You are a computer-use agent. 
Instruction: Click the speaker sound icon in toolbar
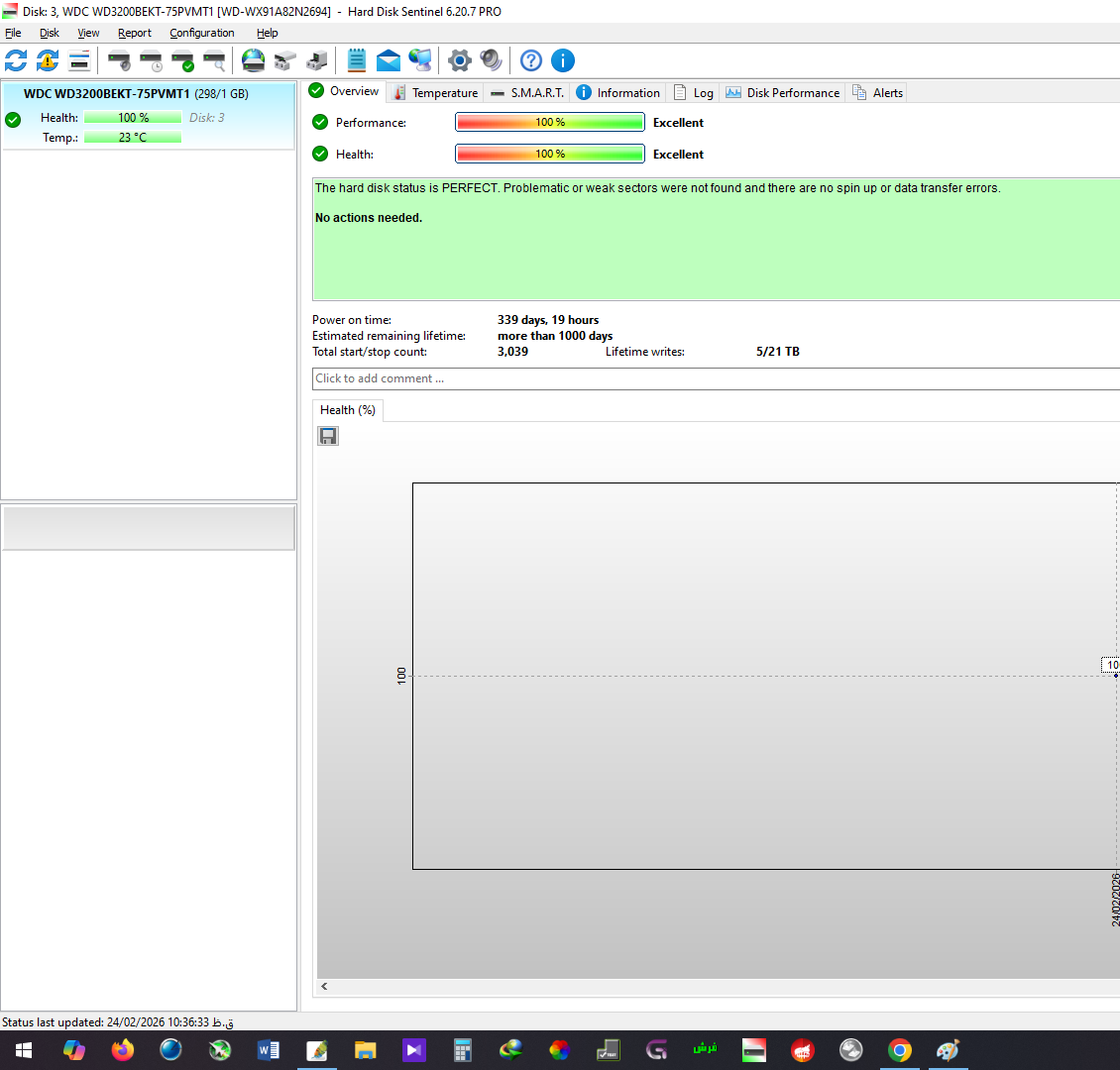(491, 60)
